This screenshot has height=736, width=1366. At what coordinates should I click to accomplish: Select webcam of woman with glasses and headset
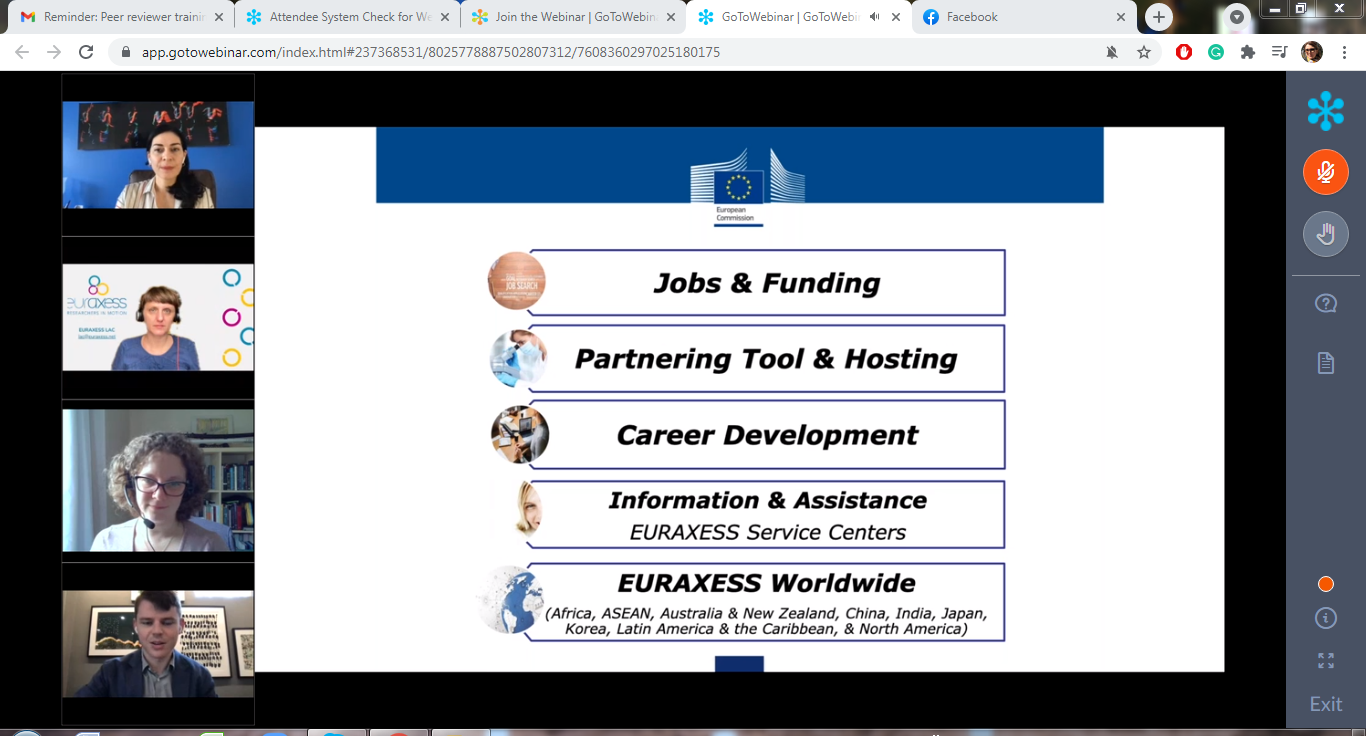(x=158, y=480)
